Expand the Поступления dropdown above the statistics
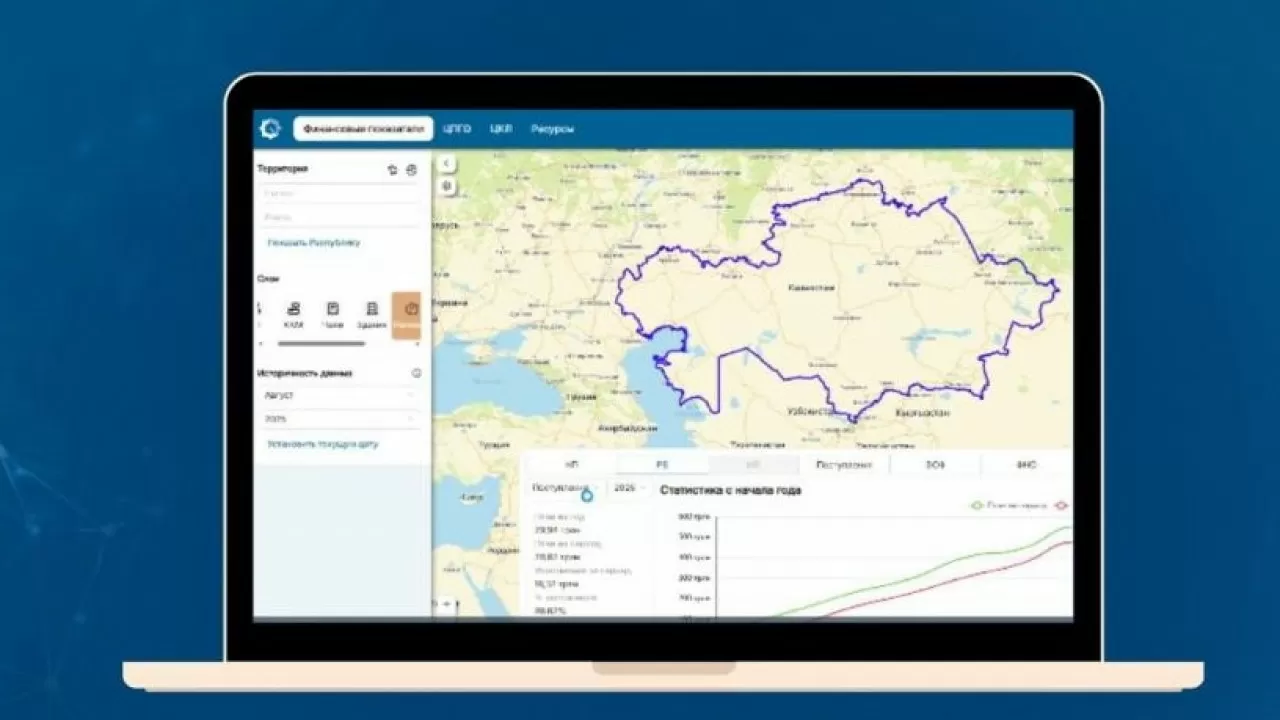The image size is (1280, 720). click(x=562, y=488)
